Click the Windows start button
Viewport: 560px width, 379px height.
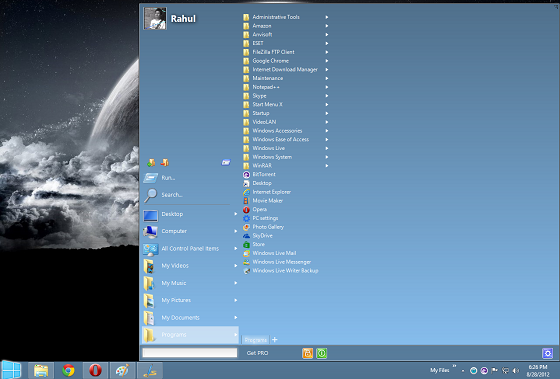click(11, 370)
